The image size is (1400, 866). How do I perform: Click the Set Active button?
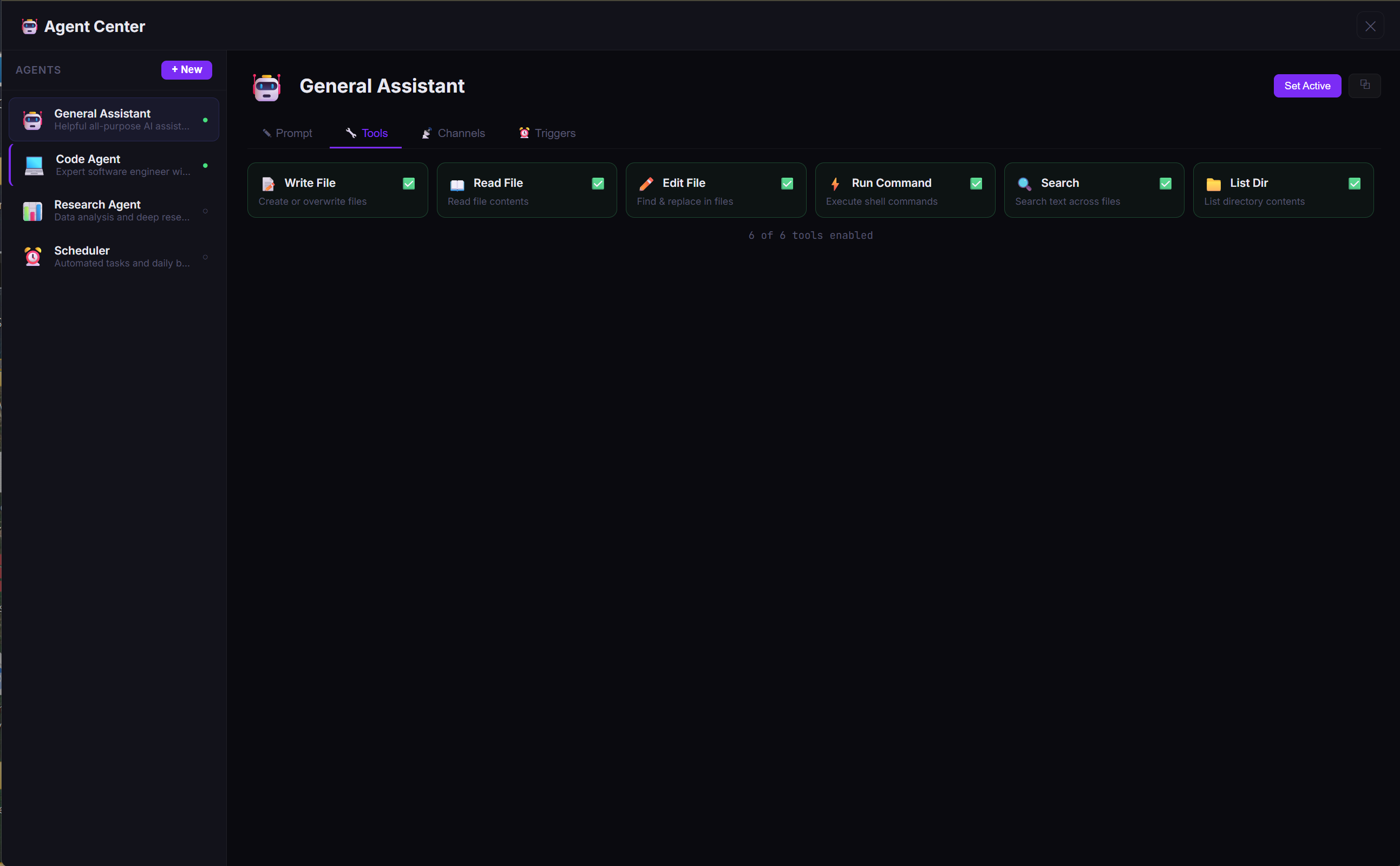coord(1307,86)
